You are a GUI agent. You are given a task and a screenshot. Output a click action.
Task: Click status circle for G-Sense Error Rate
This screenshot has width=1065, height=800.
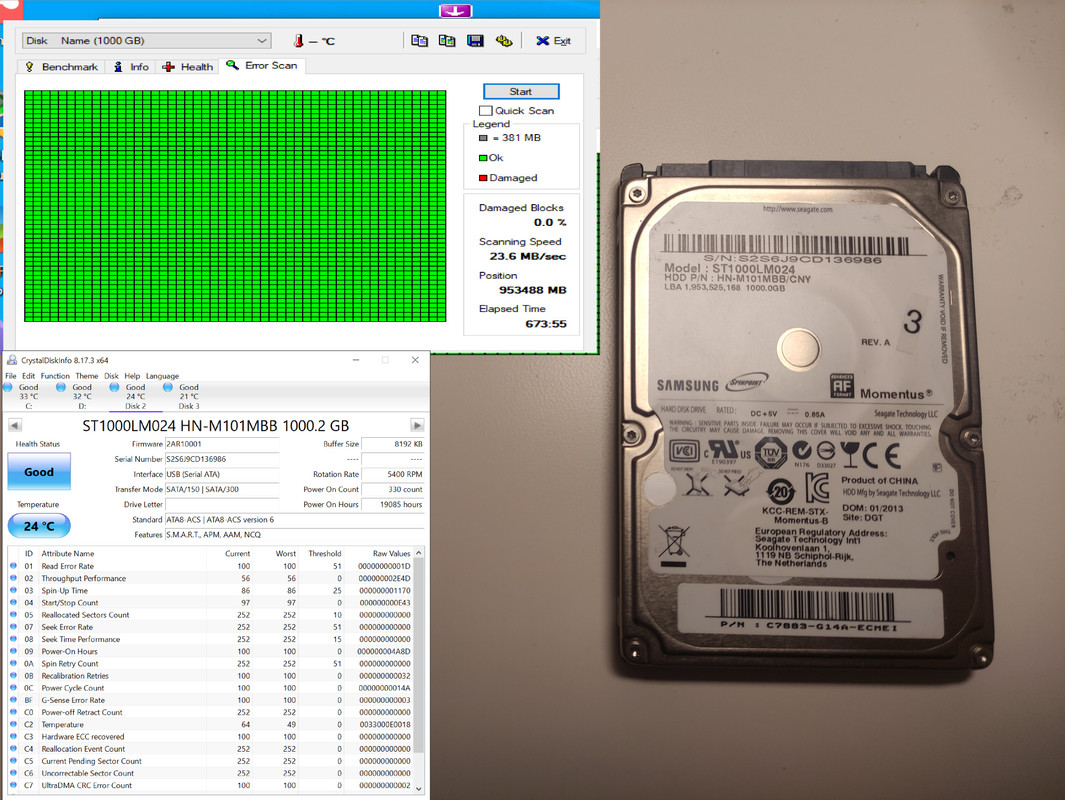pyautogui.click(x=14, y=700)
